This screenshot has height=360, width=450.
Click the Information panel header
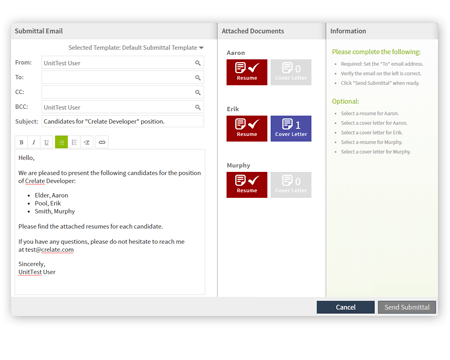point(348,31)
